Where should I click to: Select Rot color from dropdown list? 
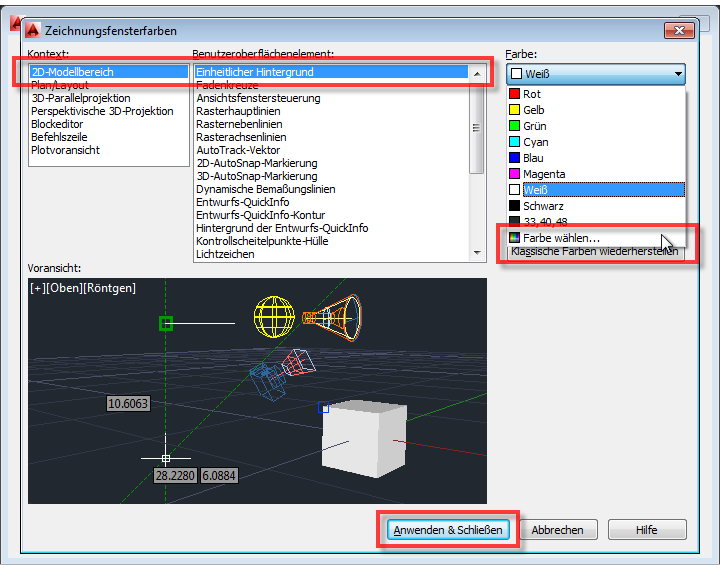coord(532,94)
